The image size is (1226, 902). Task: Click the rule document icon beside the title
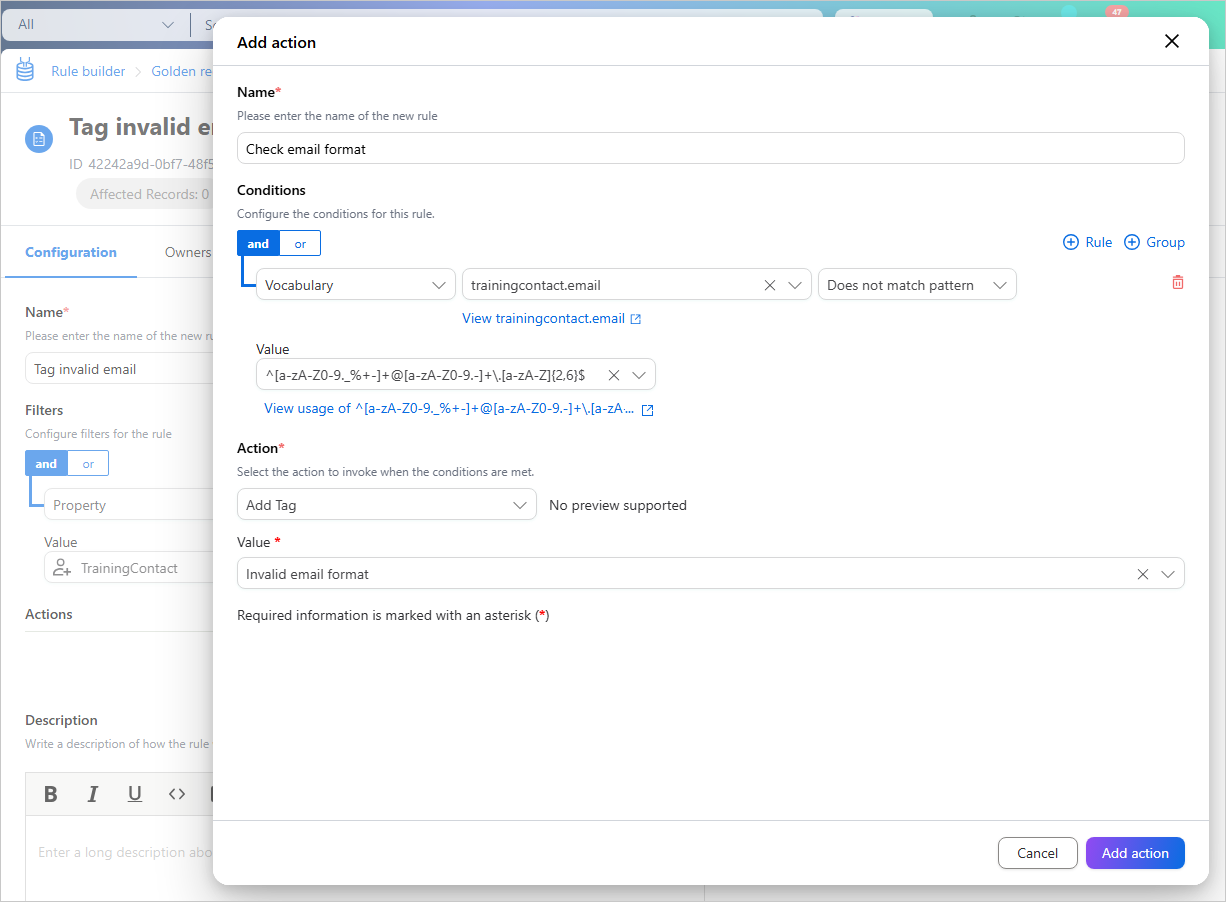39,139
